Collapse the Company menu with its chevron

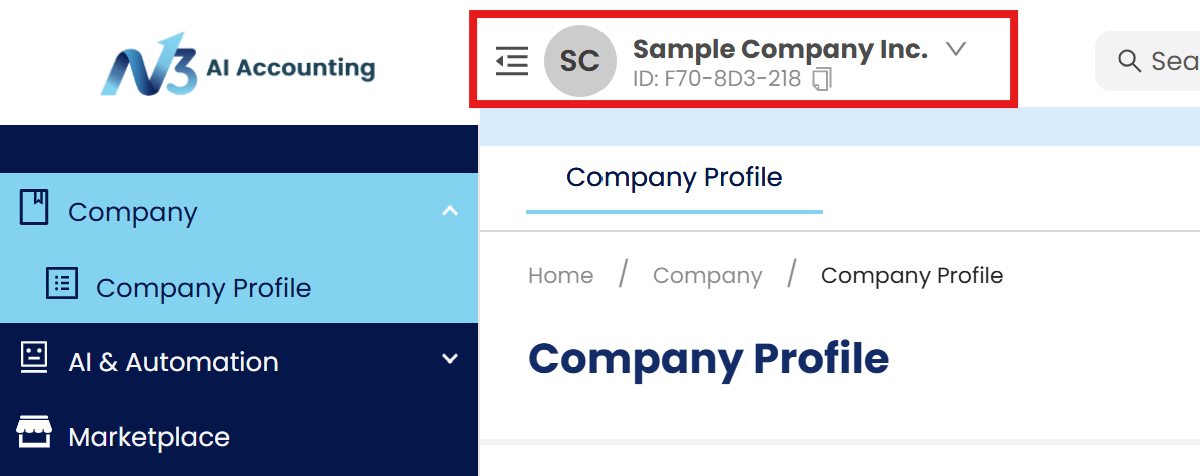(450, 211)
